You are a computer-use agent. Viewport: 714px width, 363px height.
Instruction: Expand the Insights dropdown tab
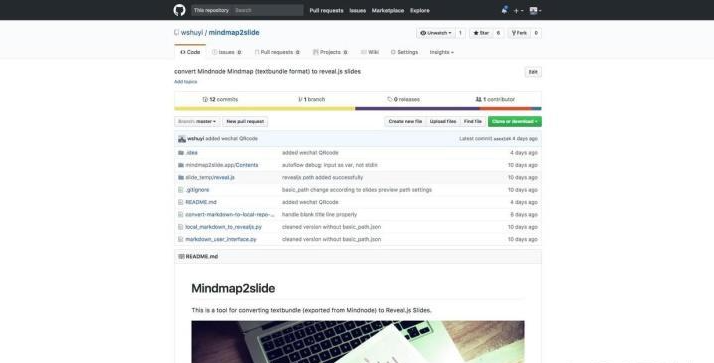click(441, 52)
